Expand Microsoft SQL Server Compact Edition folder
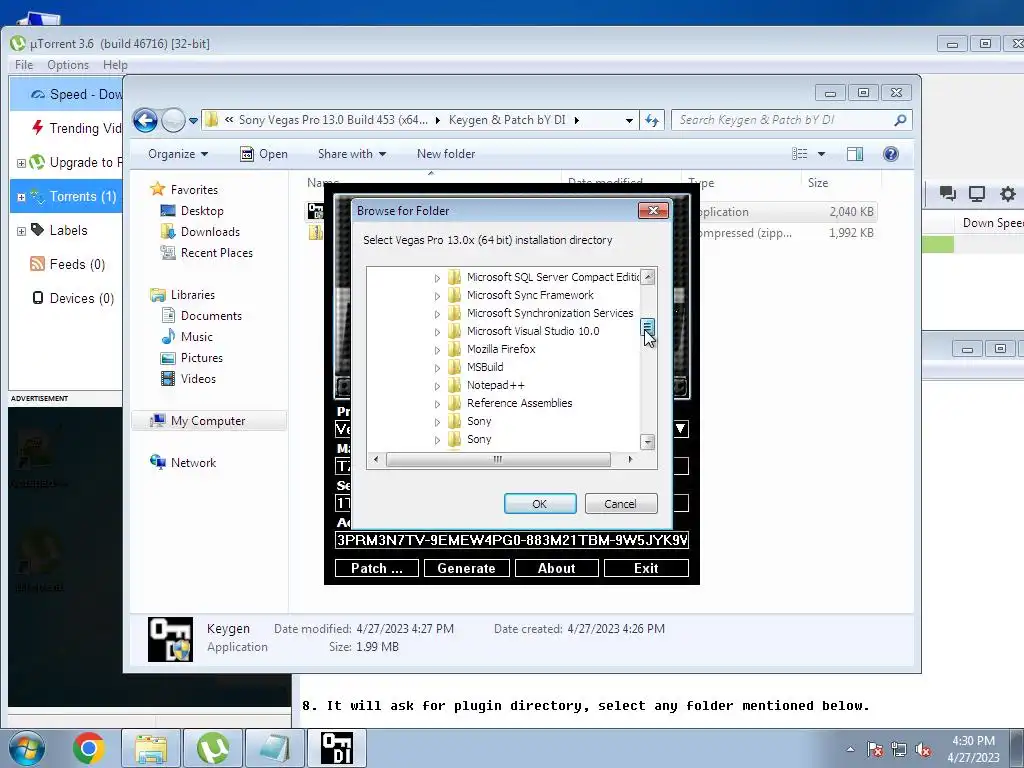1024x768 pixels. click(x=437, y=278)
